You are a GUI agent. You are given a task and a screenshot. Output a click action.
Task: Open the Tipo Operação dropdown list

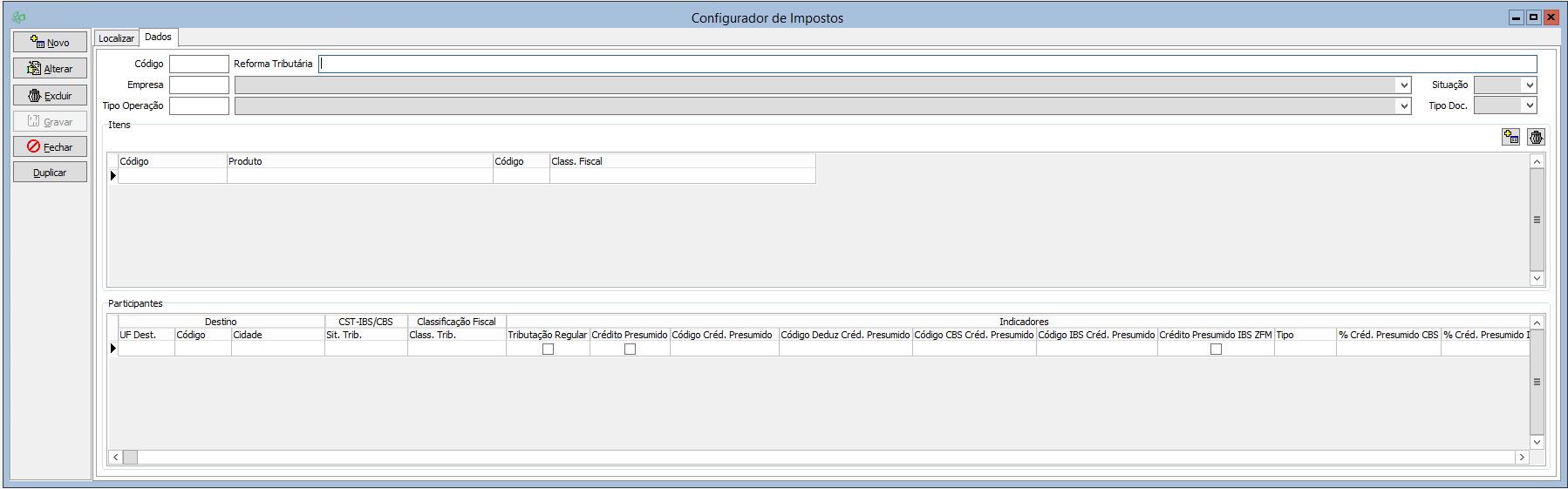point(1403,106)
